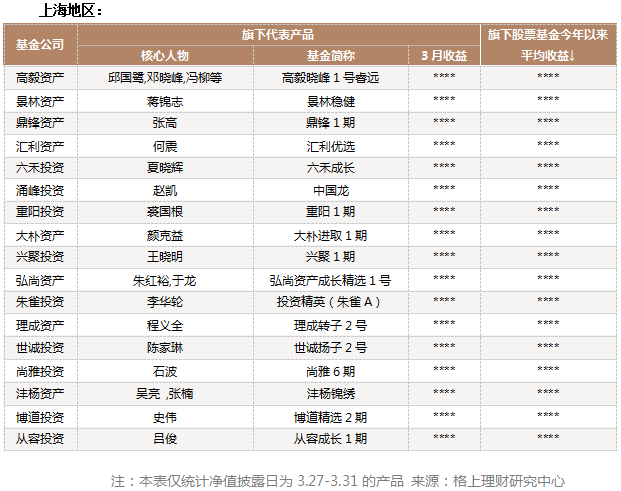
Task: Select the fund 大朴进取1期
Action: click(x=331, y=236)
